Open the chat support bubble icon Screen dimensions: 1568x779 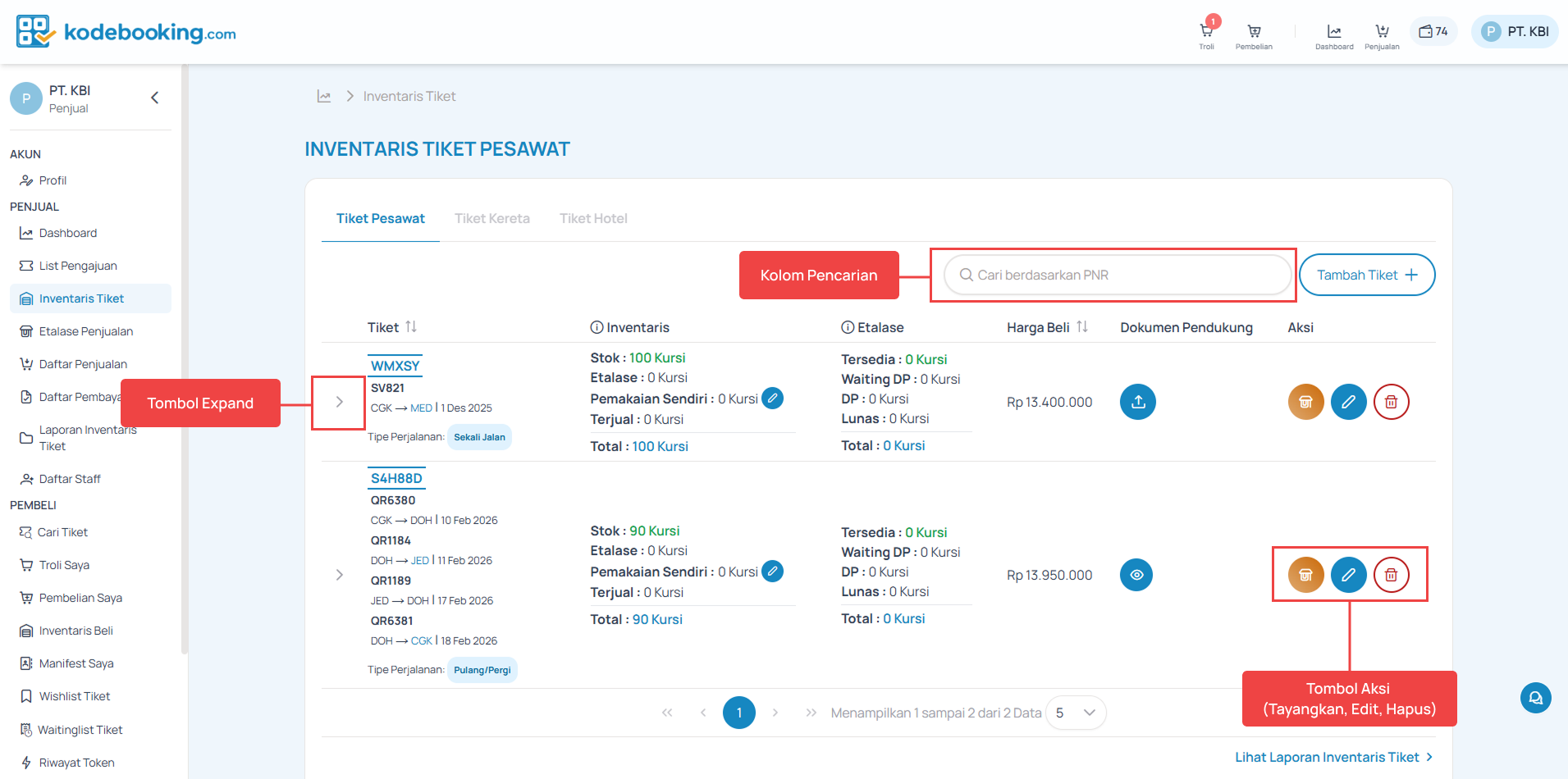(1535, 698)
